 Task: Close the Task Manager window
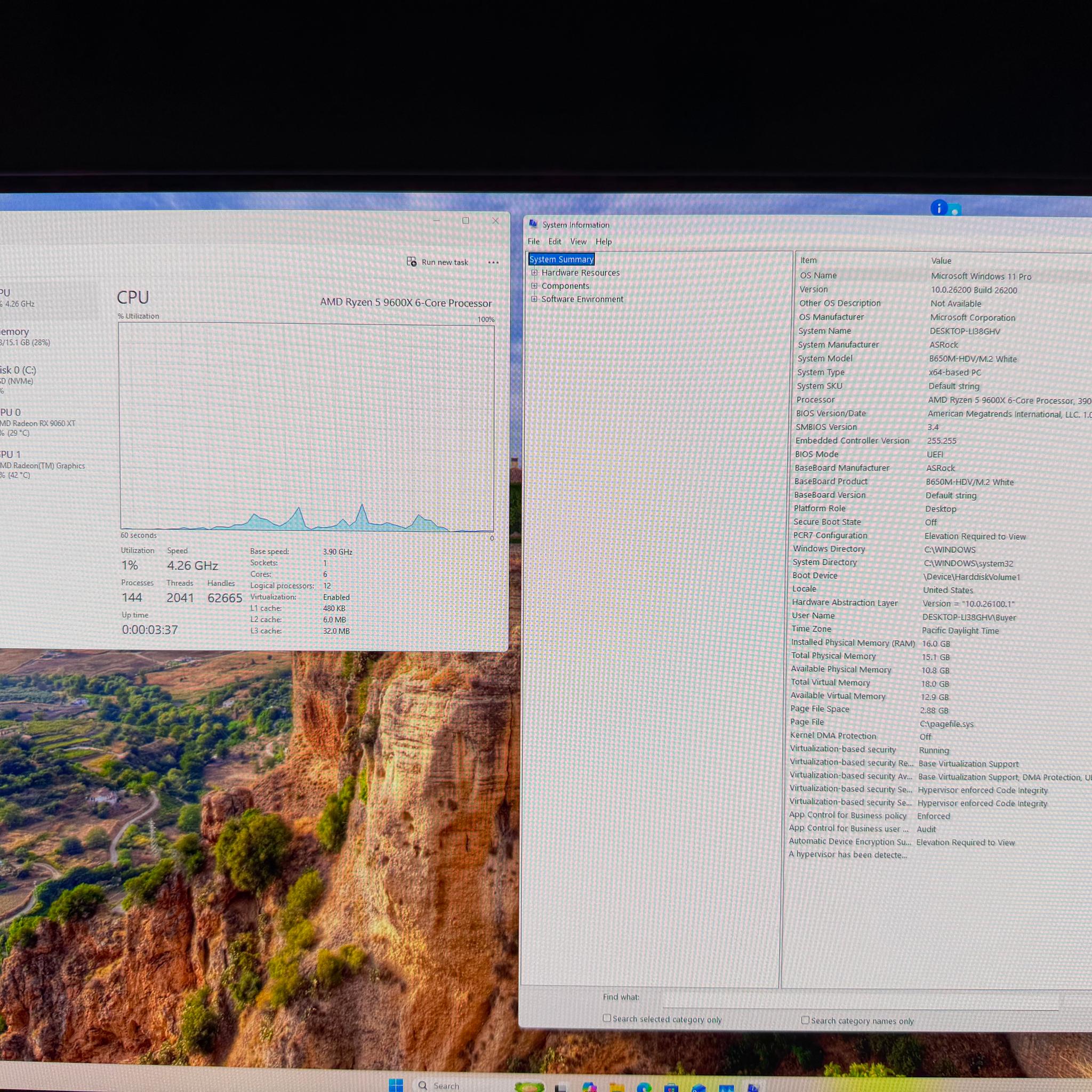pyautogui.click(x=496, y=220)
